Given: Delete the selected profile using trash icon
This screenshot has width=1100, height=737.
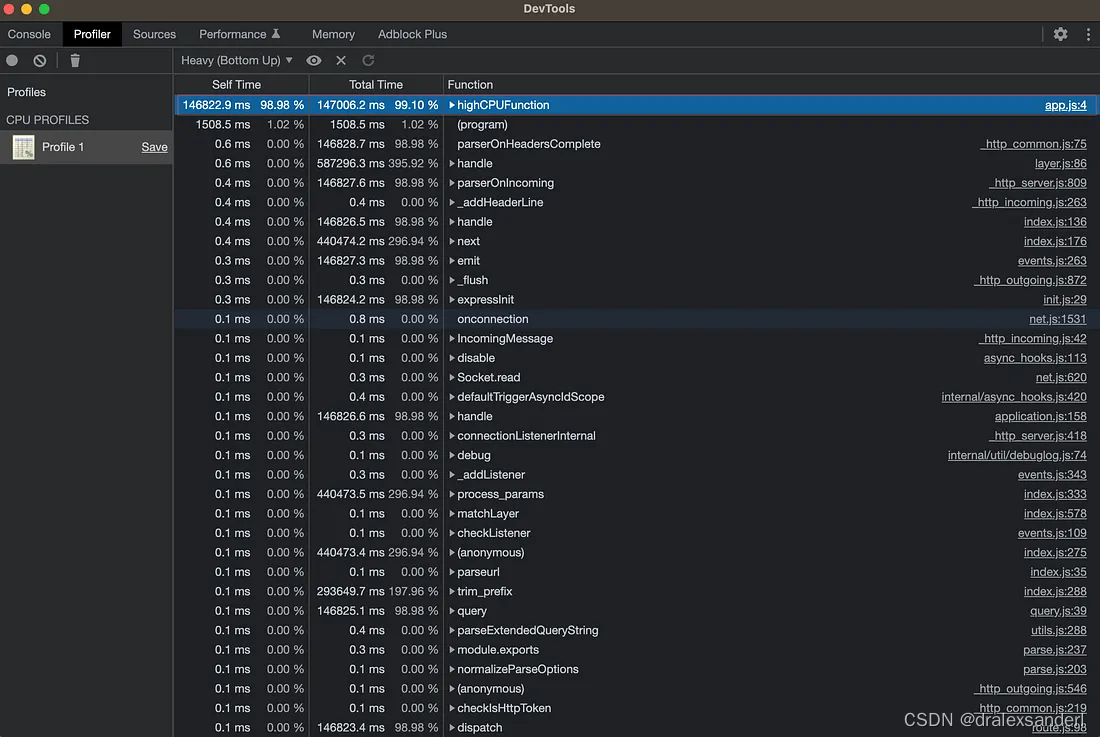Looking at the screenshot, I should click(x=75, y=61).
